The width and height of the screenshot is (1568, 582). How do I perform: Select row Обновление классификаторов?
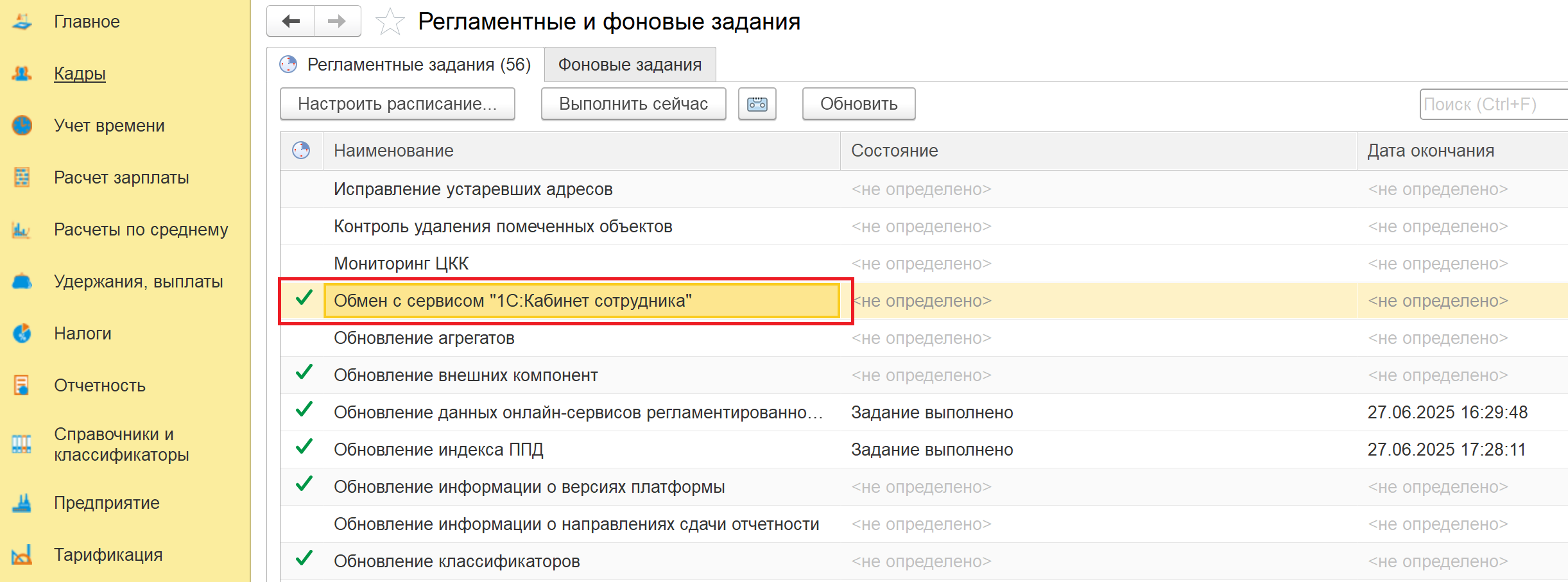924,561
